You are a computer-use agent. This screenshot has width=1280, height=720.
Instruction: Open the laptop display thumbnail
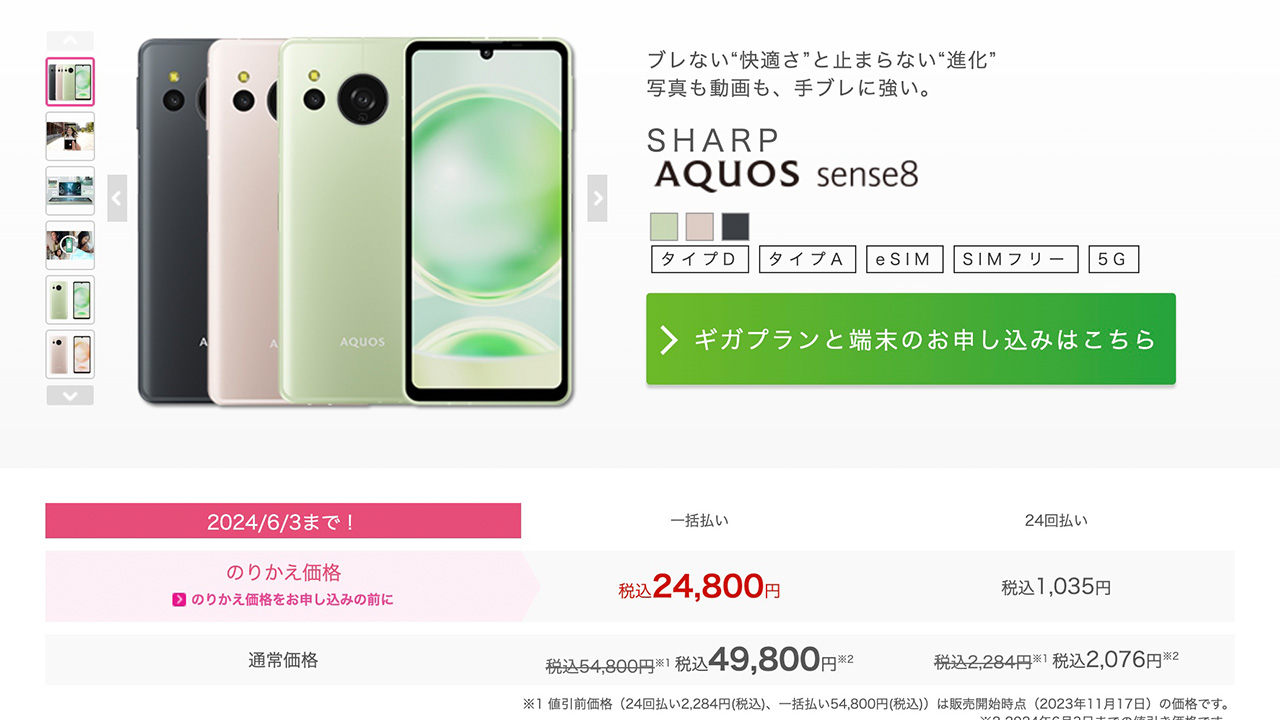70,190
